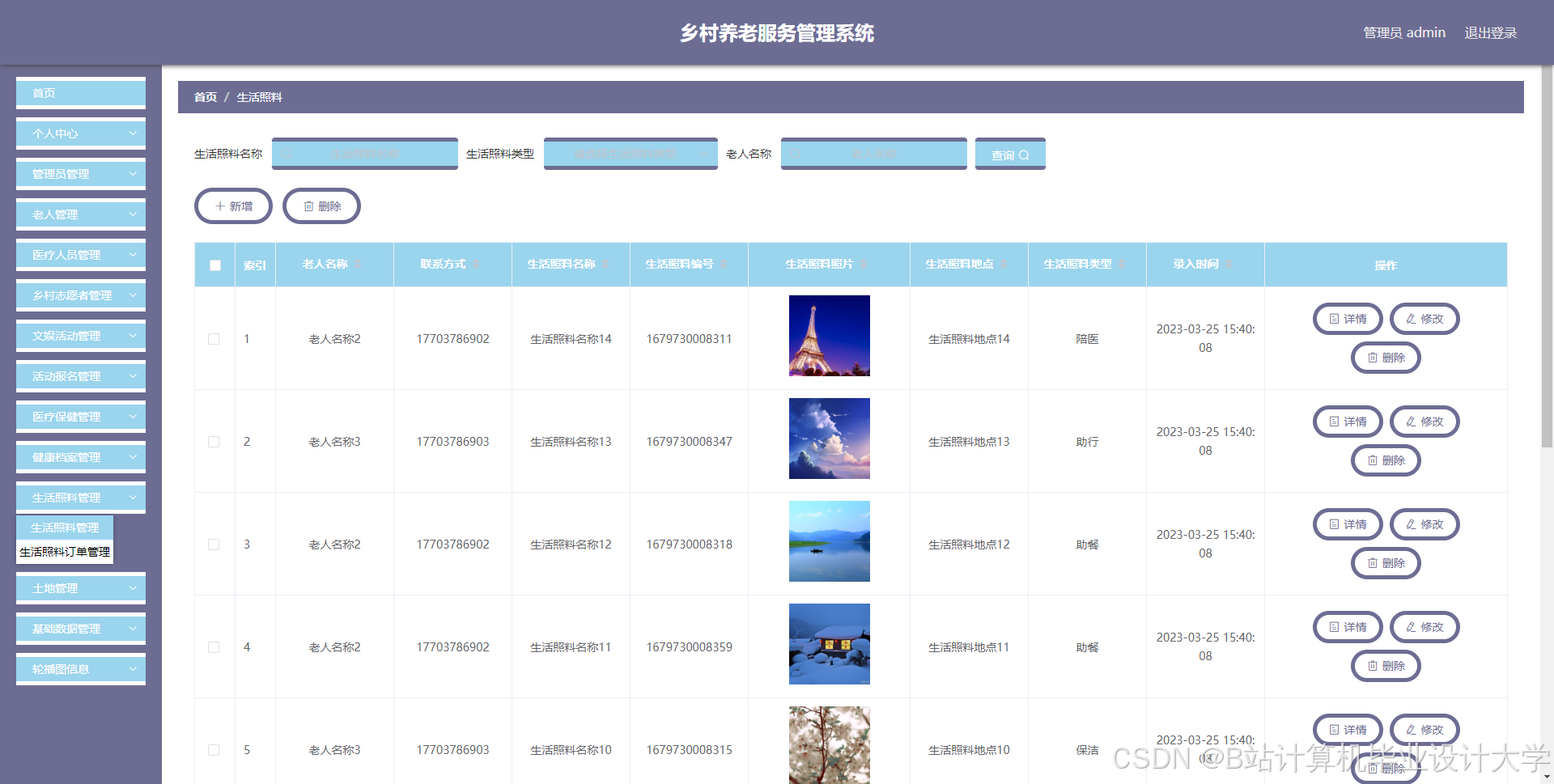Click 查询 search button
This screenshot has height=784, width=1554.
coord(1010,154)
